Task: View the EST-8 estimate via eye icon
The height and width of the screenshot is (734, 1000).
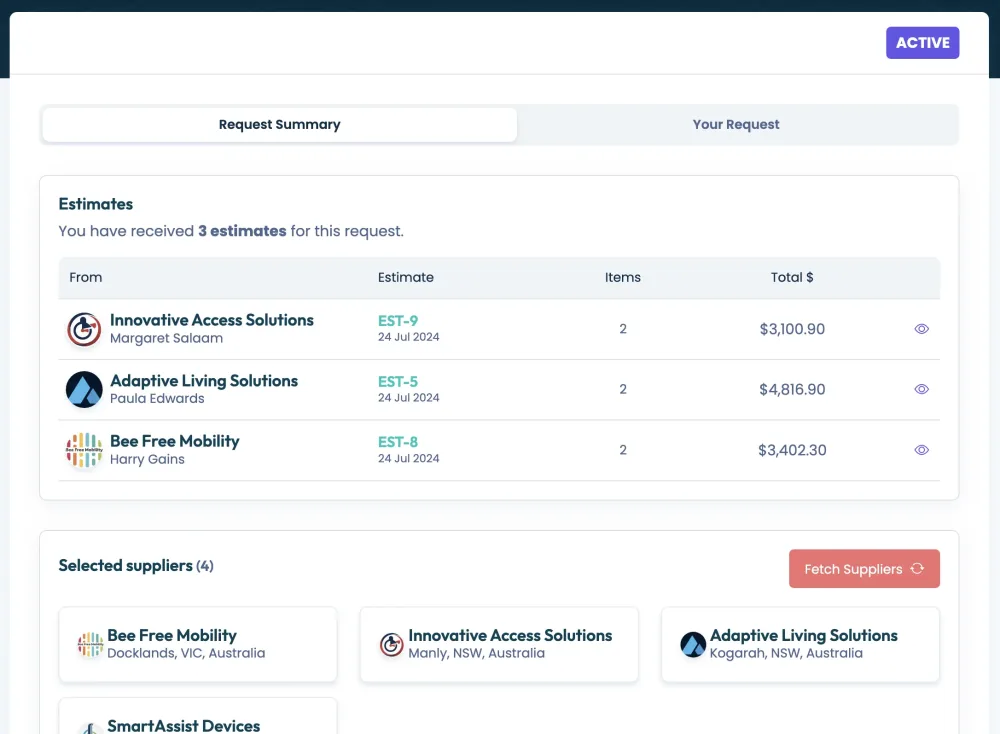Action: point(922,450)
